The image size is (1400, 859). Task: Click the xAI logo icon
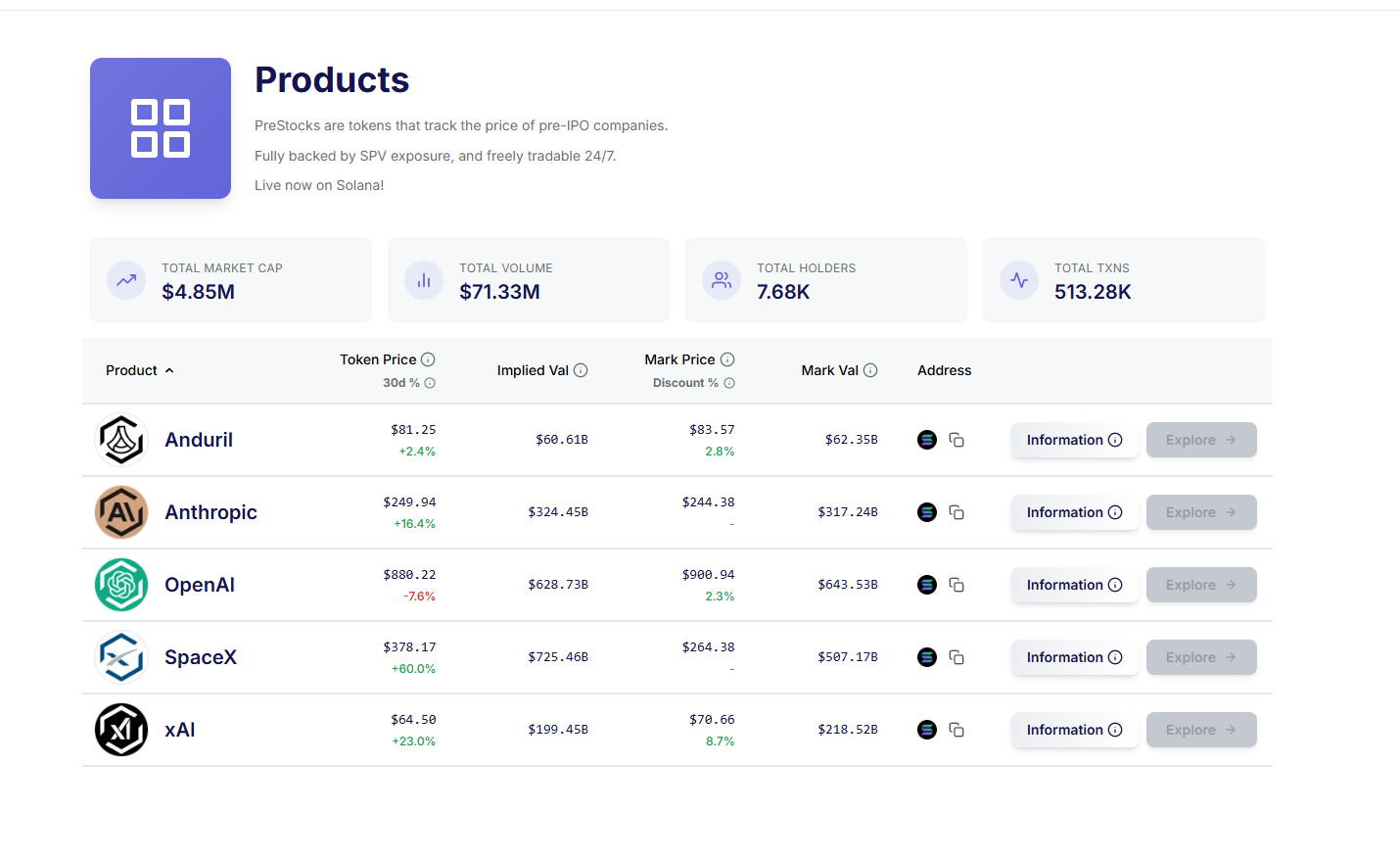[121, 730]
